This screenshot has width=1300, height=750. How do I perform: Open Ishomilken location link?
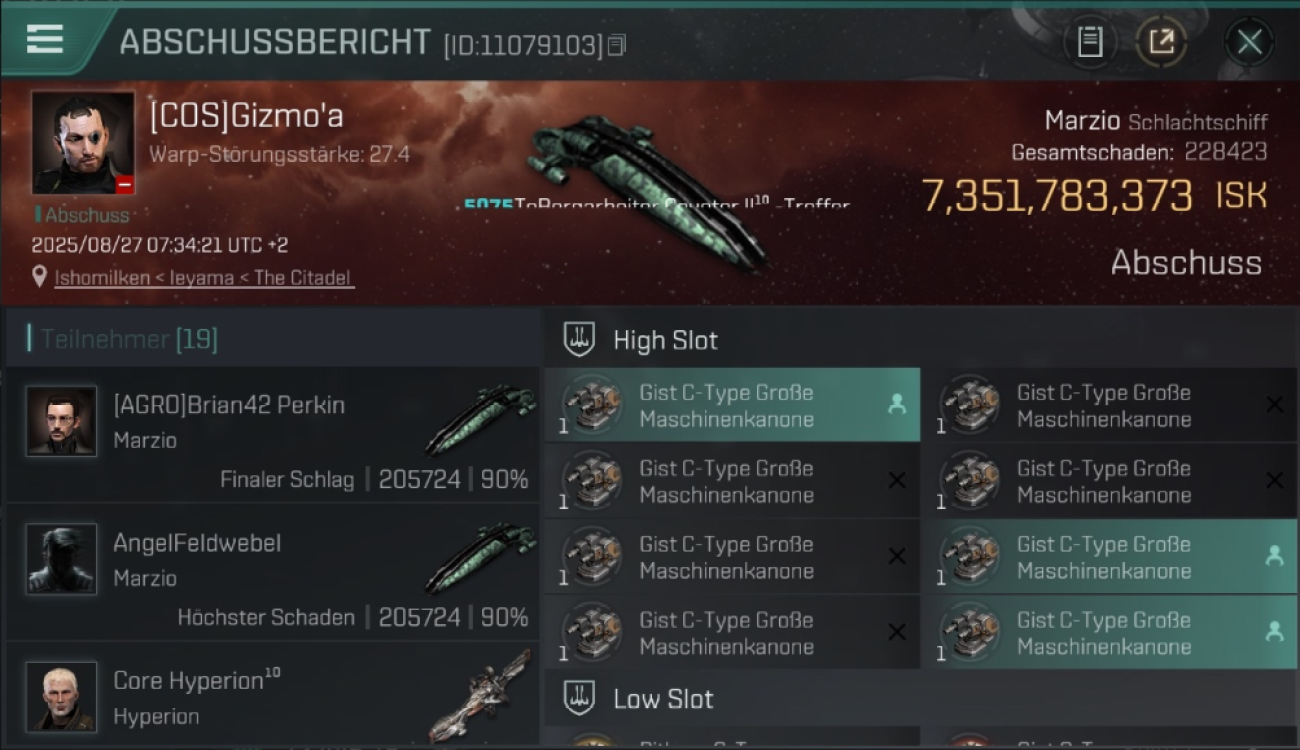click(204, 278)
